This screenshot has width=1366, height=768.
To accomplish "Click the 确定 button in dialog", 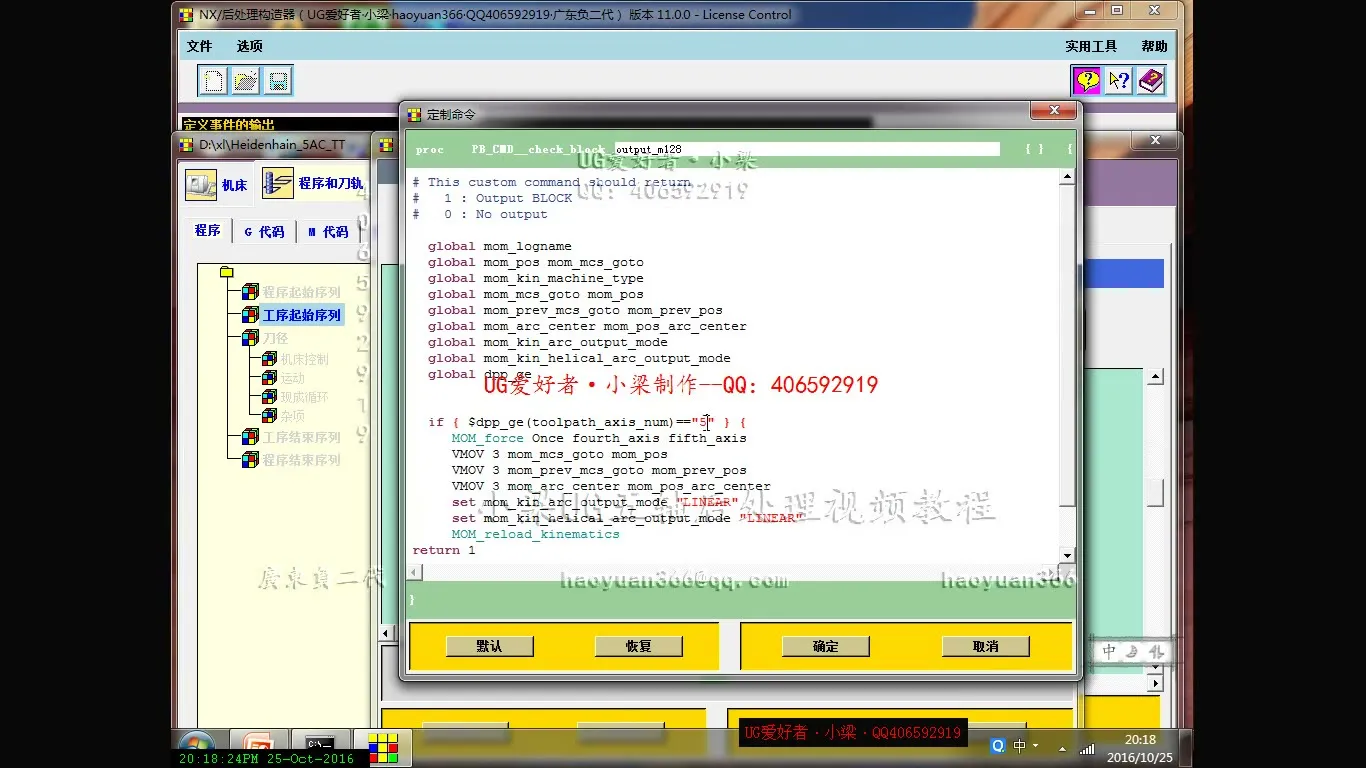I will click(825, 647).
